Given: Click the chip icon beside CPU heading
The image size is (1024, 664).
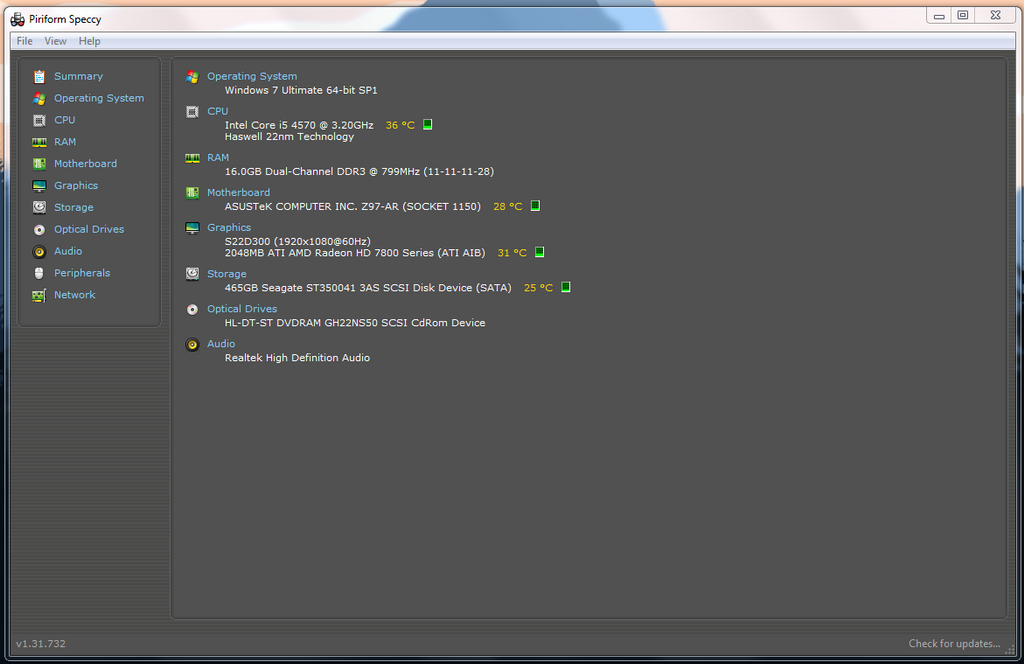Looking at the screenshot, I should [192, 112].
